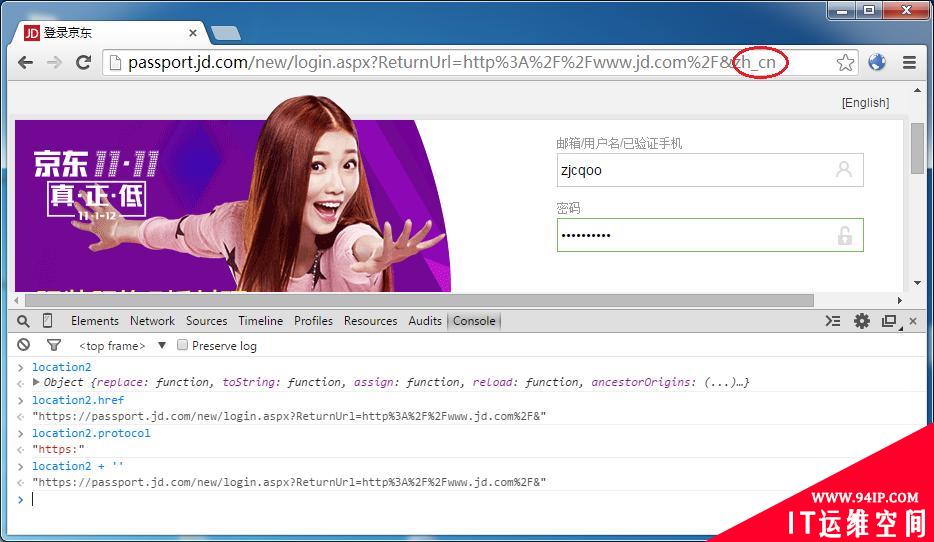Image resolution: width=934 pixels, height=542 pixels.
Task: Open the Profiles panel tab
Action: [x=313, y=320]
